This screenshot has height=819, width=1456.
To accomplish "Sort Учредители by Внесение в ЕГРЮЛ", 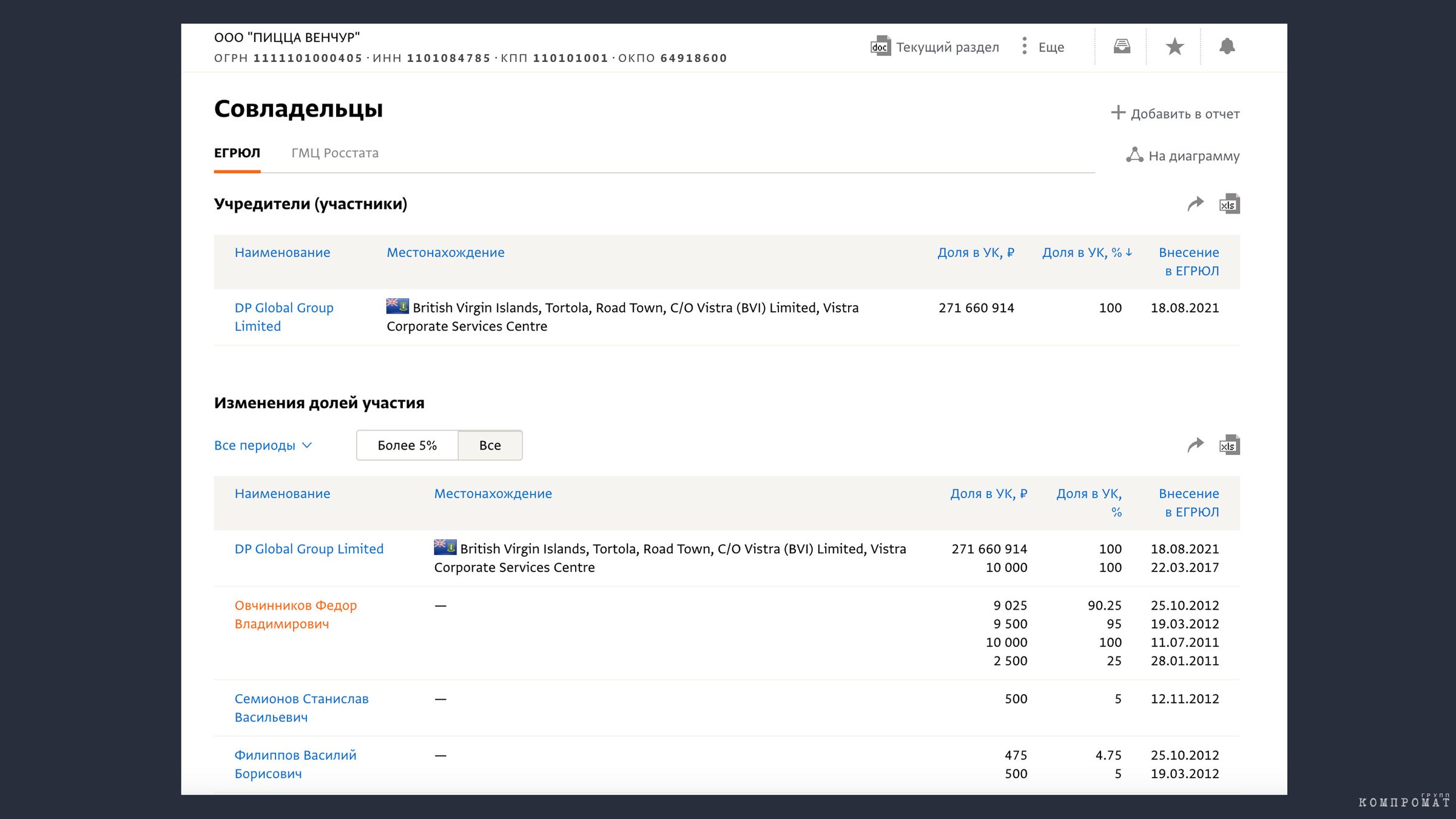I will [1188, 261].
